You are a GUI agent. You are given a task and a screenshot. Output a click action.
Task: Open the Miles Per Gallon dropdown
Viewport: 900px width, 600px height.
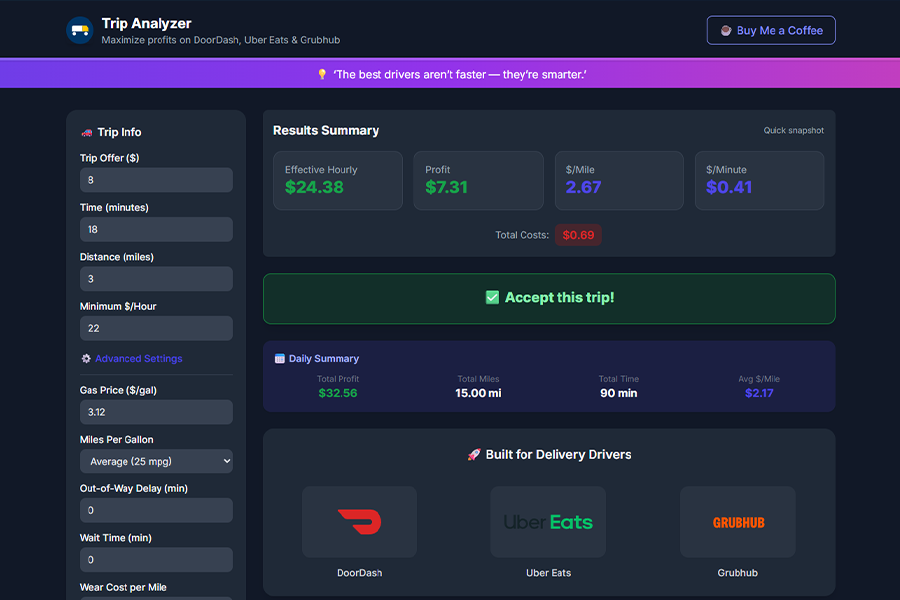point(156,461)
